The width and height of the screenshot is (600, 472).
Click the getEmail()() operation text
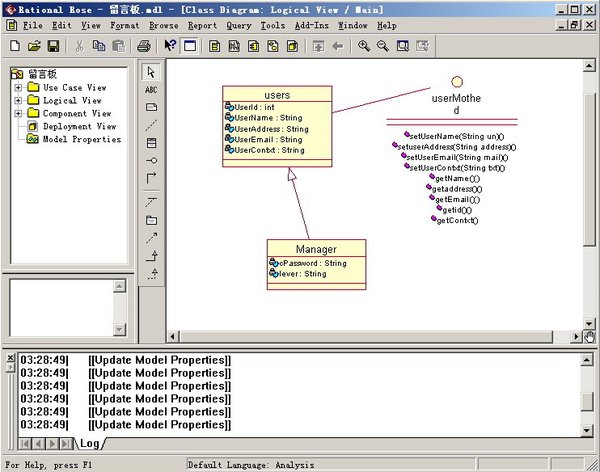tap(457, 199)
